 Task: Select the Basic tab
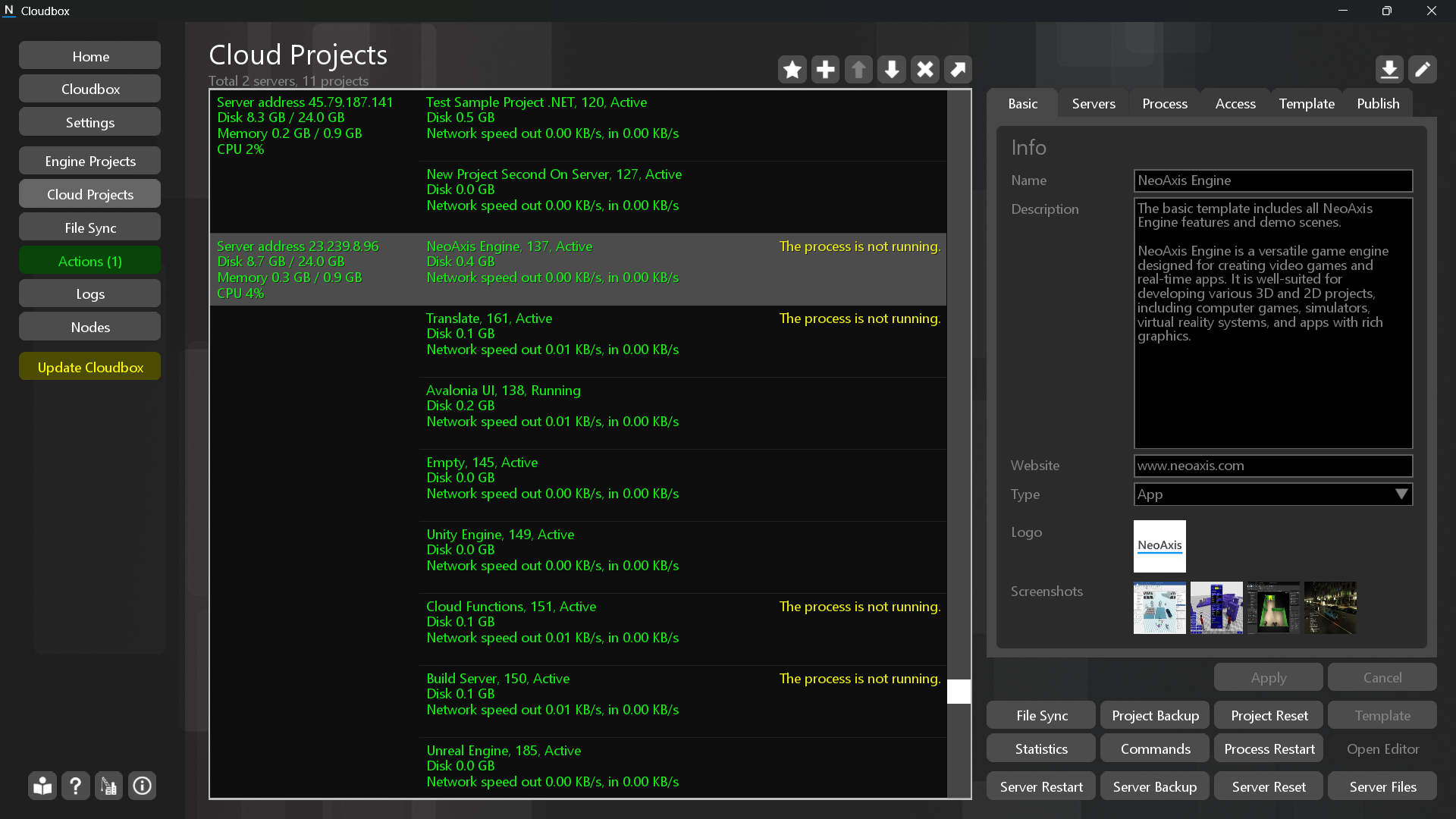point(1022,104)
